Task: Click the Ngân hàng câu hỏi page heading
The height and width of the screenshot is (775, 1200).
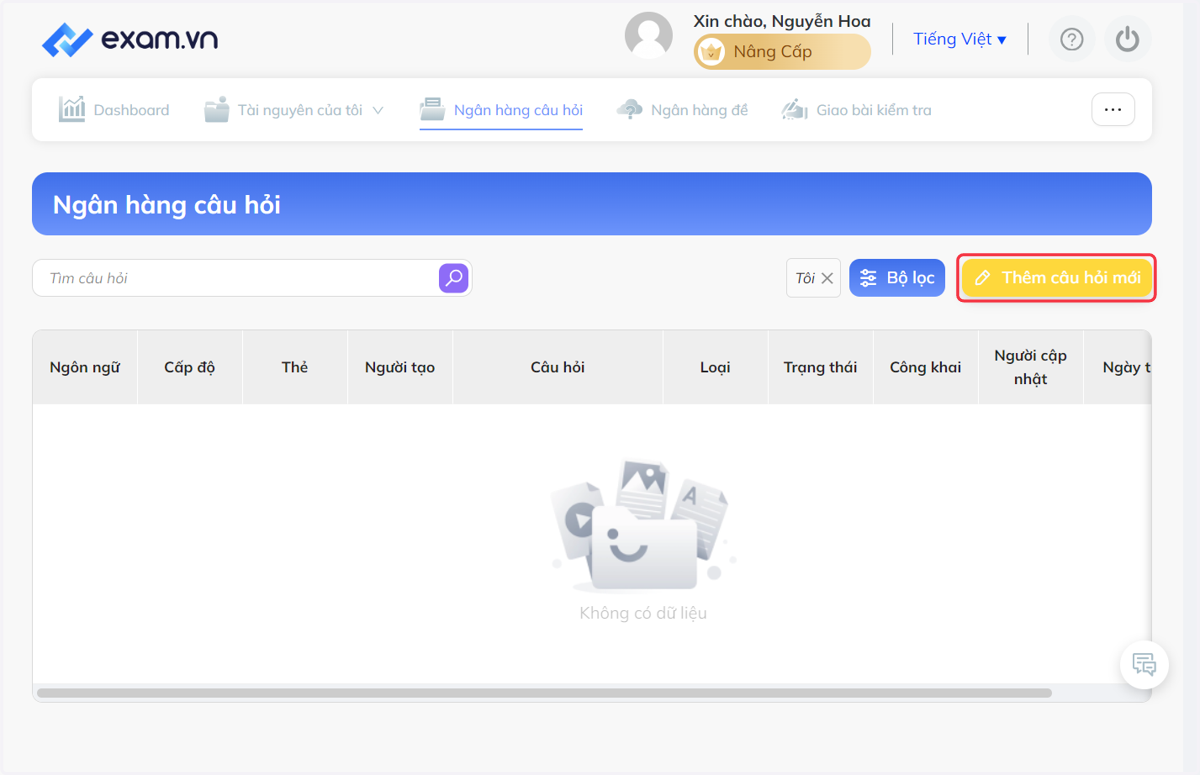Action: click(167, 205)
